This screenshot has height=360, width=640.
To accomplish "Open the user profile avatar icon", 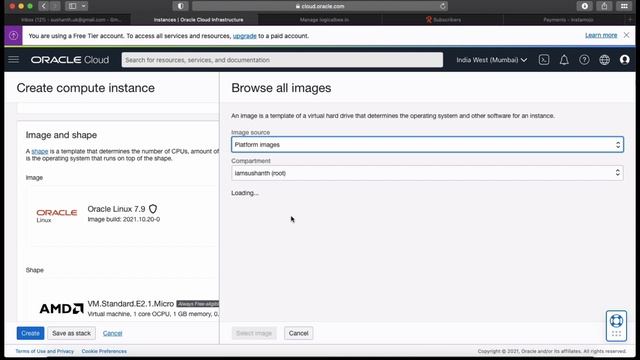I will pos(624,60).
